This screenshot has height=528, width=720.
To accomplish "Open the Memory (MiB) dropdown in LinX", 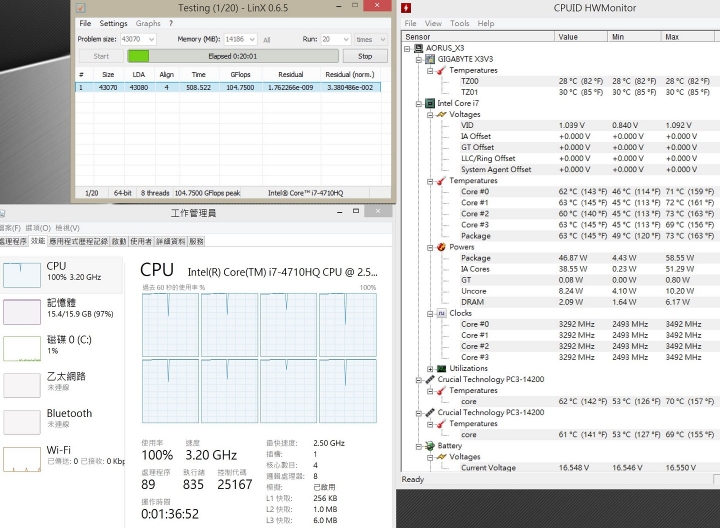I will click(x=252, y=39).
